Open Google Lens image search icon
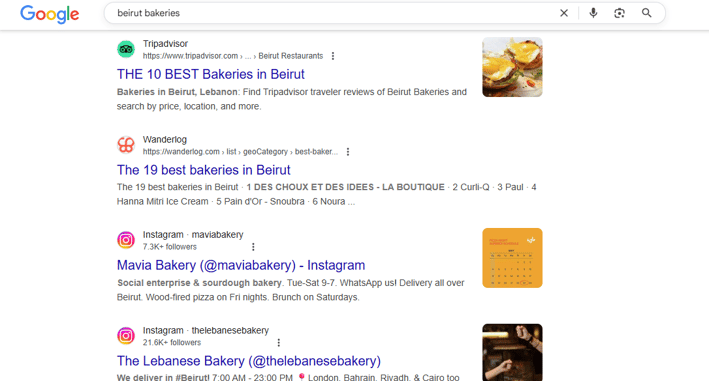Image resolution: width=709 pixels, height=381 pixels. (x=619, y=13)
